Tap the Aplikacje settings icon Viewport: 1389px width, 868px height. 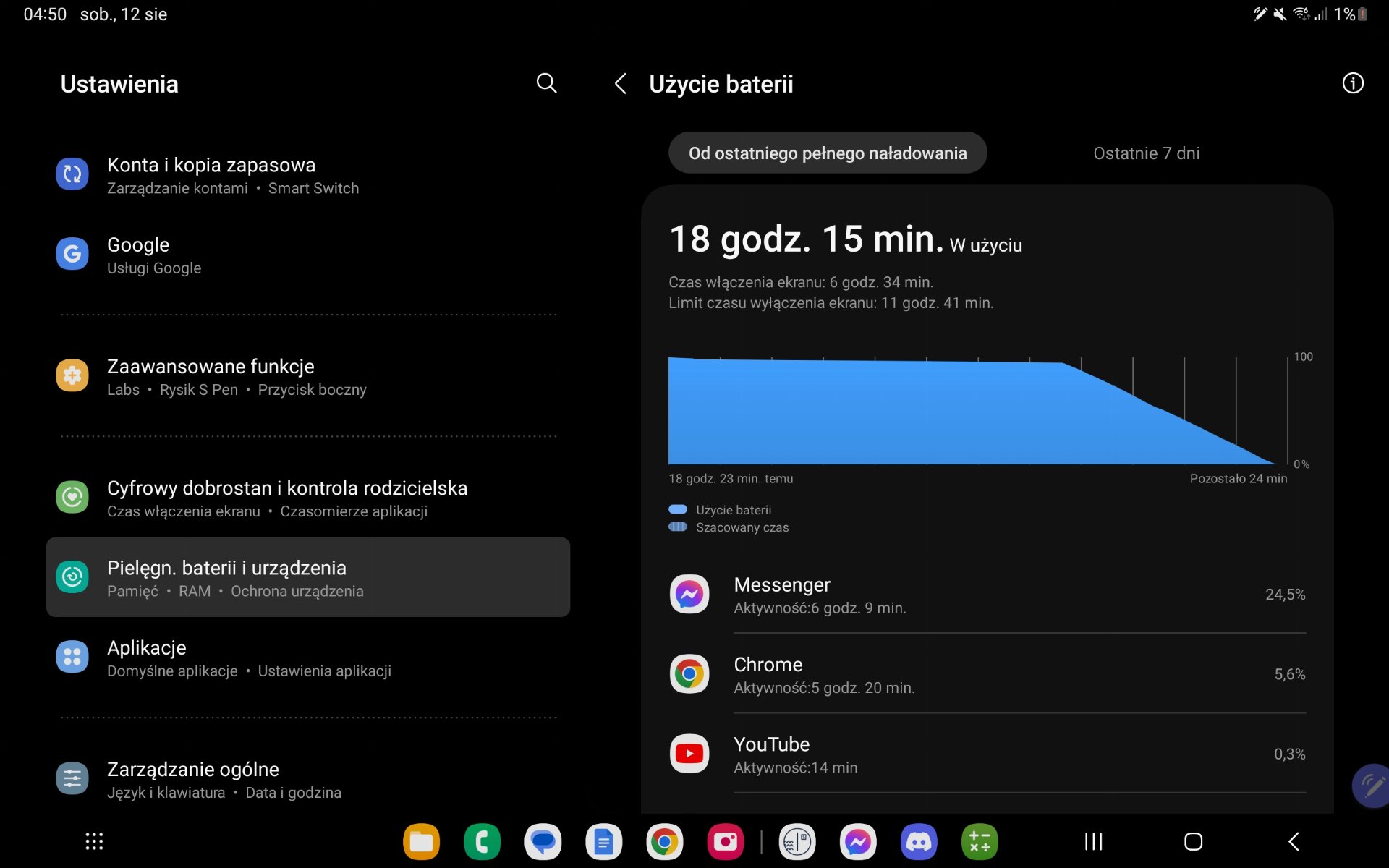click(x=72, y=657)
